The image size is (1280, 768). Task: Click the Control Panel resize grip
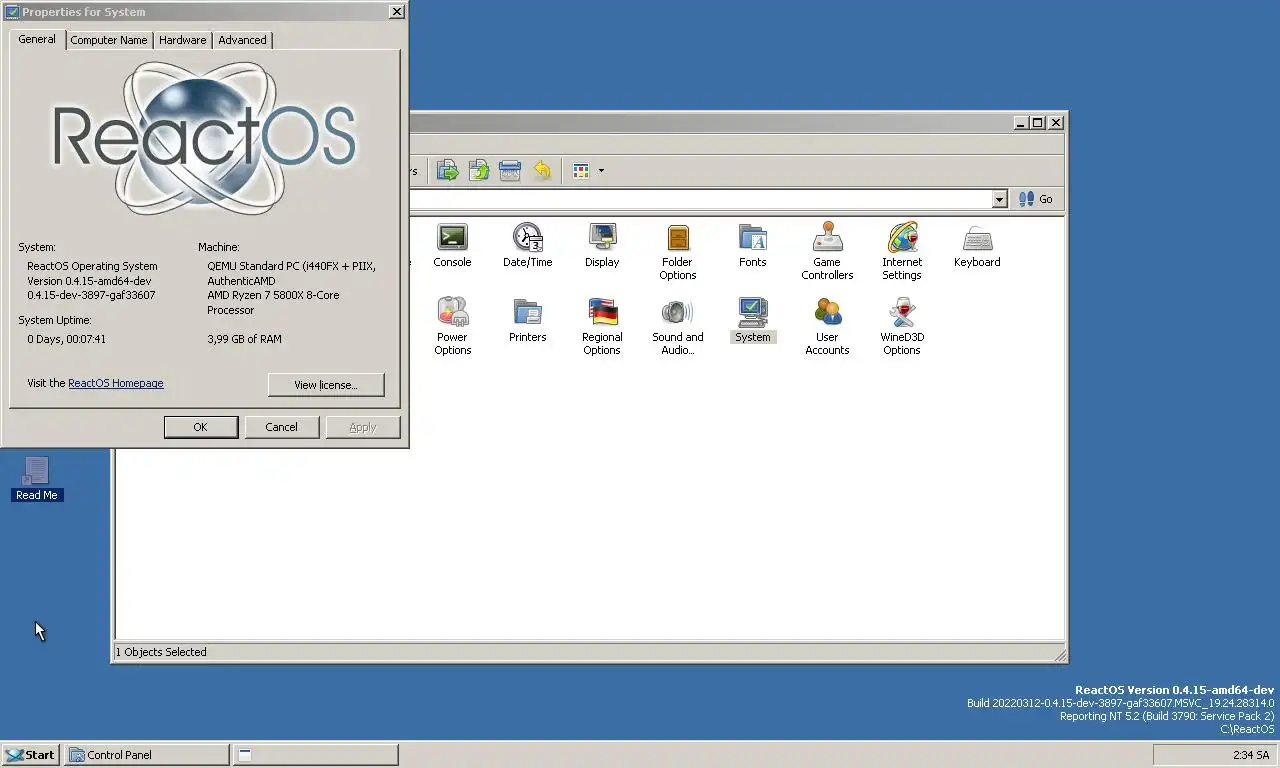1059,654
